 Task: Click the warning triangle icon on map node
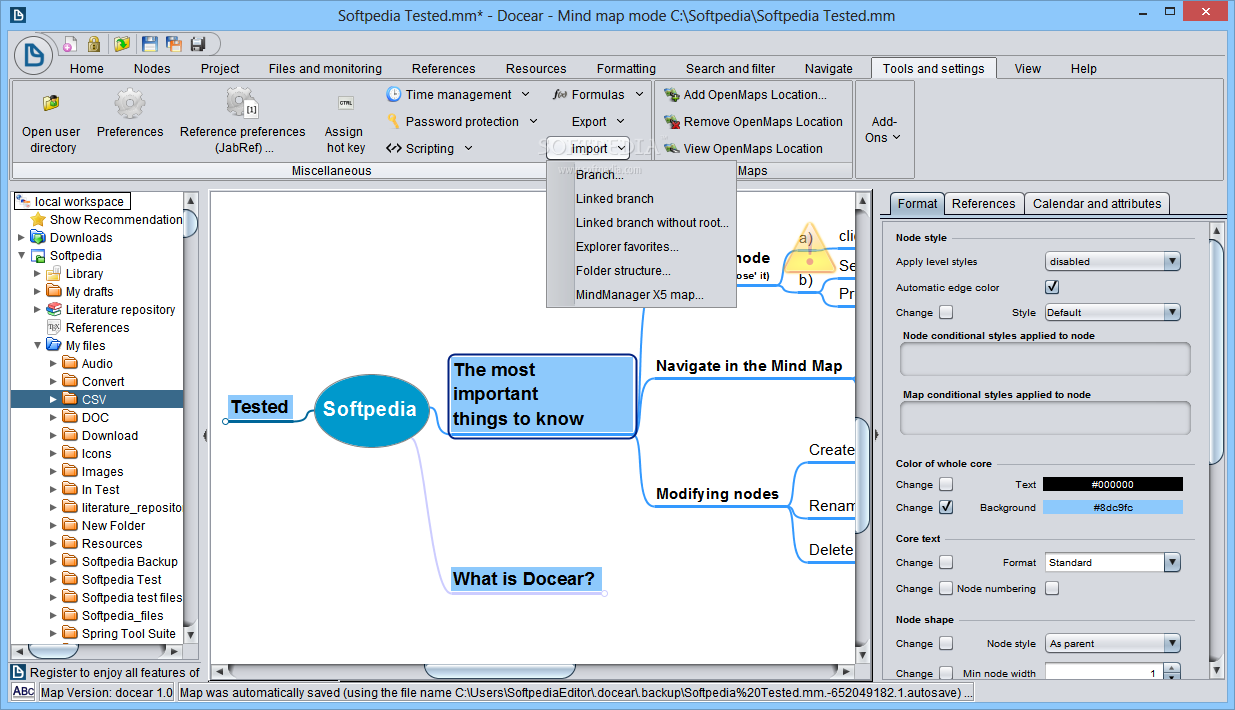click(810, 248)
